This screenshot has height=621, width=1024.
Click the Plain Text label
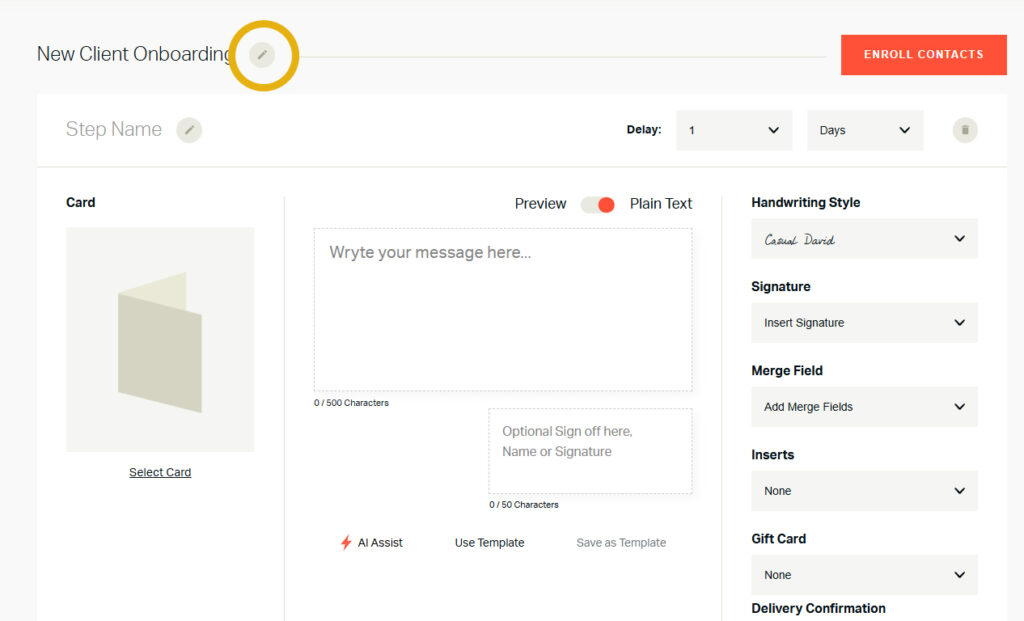(x=661, y=204)
